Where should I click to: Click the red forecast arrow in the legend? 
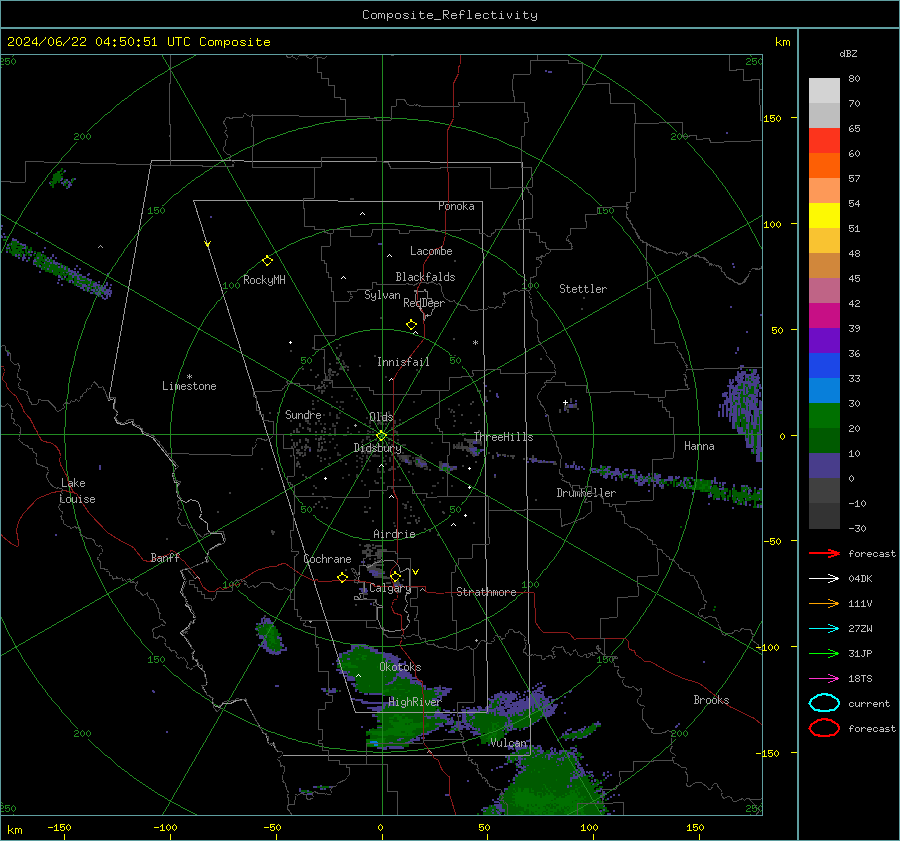(824, 553)
